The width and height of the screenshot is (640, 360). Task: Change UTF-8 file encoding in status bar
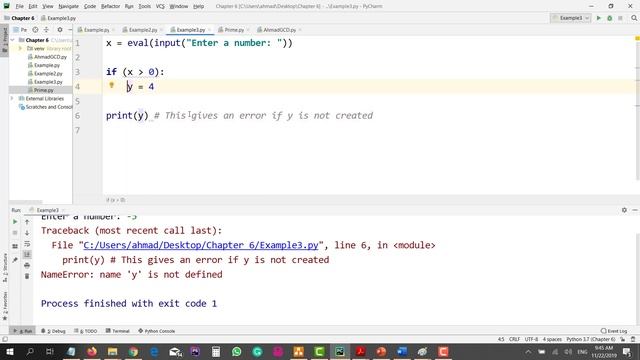[531, 339]
